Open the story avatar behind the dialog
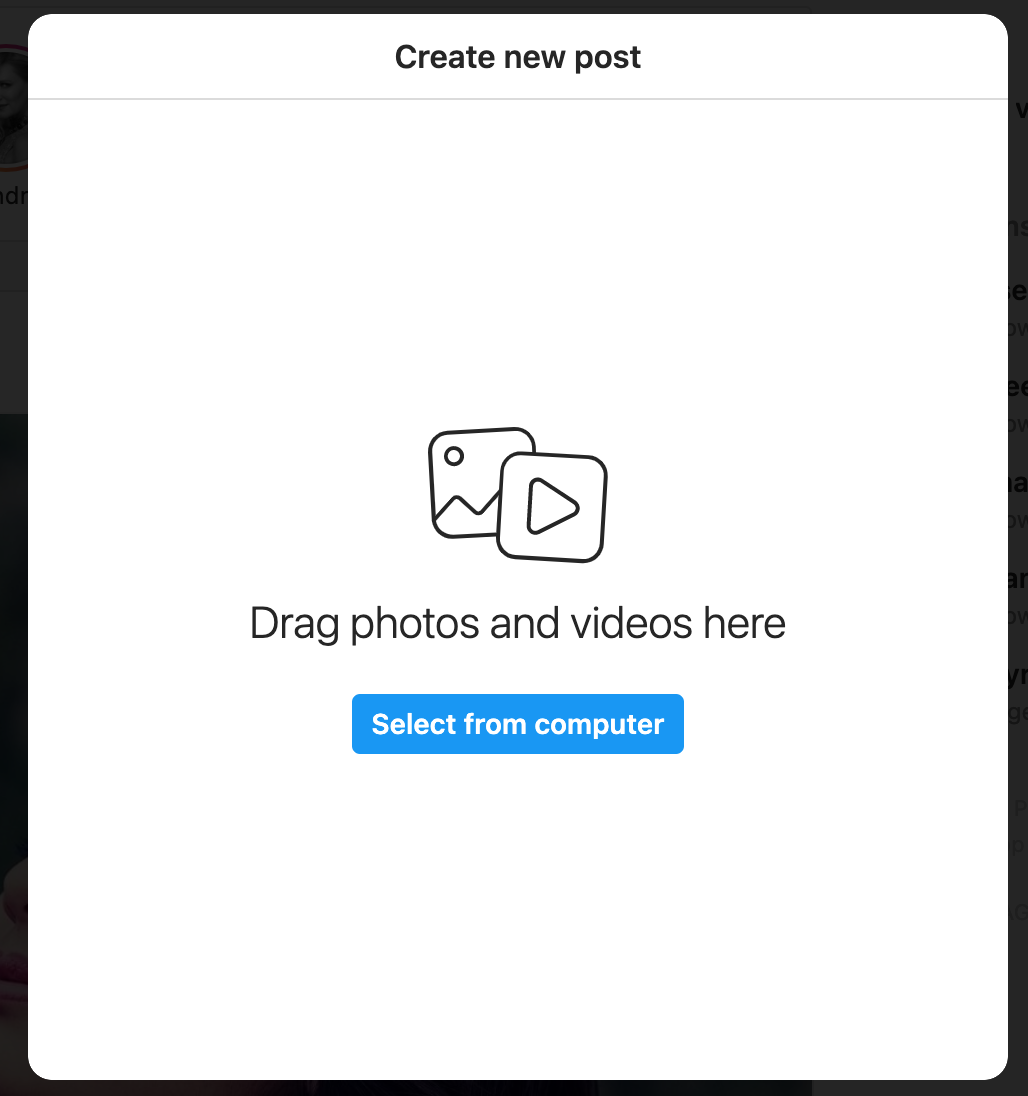 (x=13, y=108)
